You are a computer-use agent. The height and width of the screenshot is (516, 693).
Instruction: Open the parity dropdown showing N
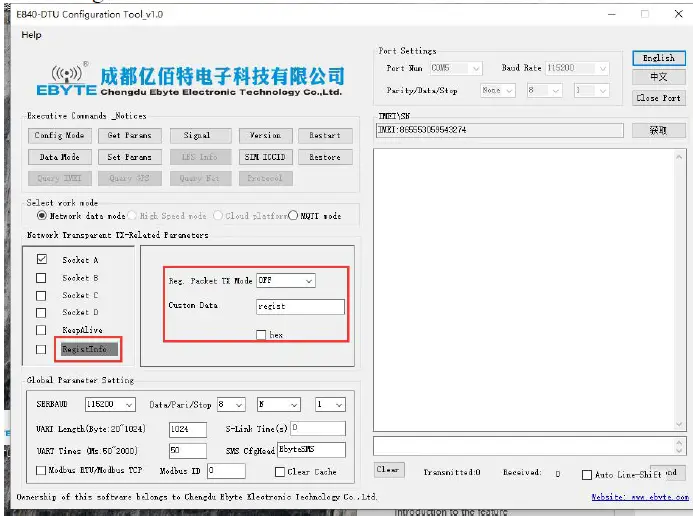279,404
